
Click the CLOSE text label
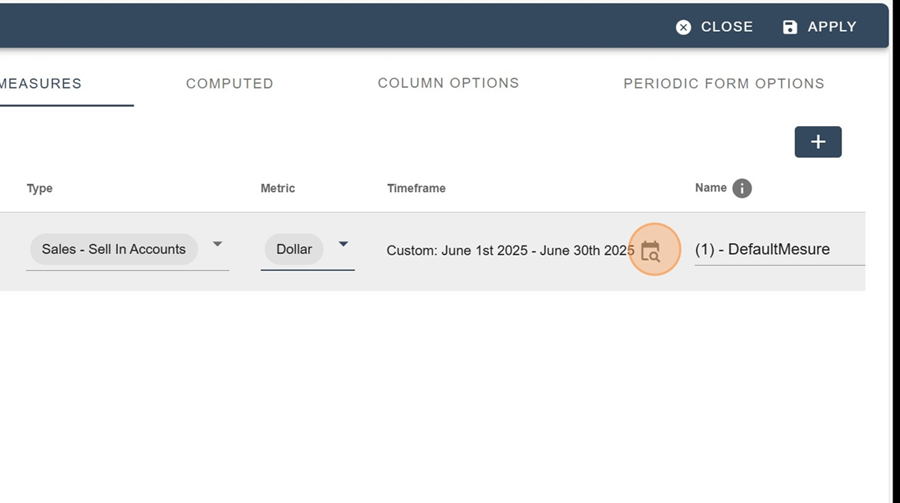click(x=727, y=27)
